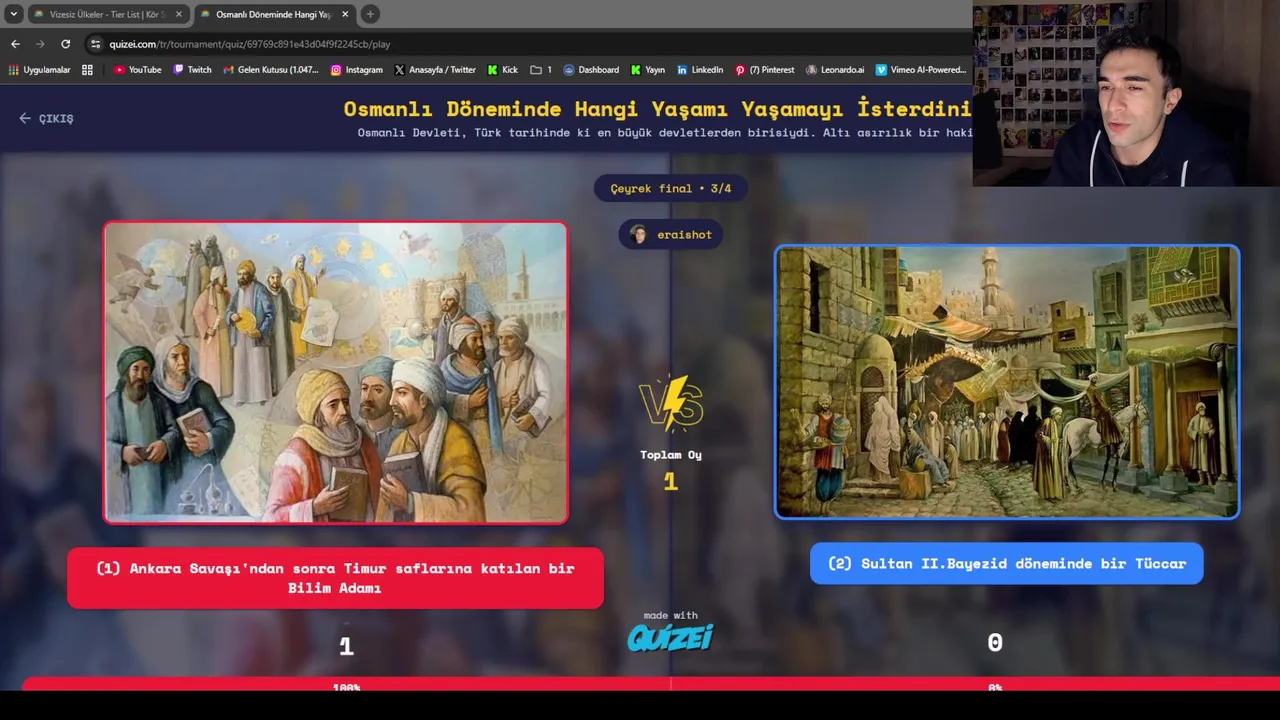
Task: Click the description text starting Osmanlı Devleti, Türk
Action: (665, 132)
